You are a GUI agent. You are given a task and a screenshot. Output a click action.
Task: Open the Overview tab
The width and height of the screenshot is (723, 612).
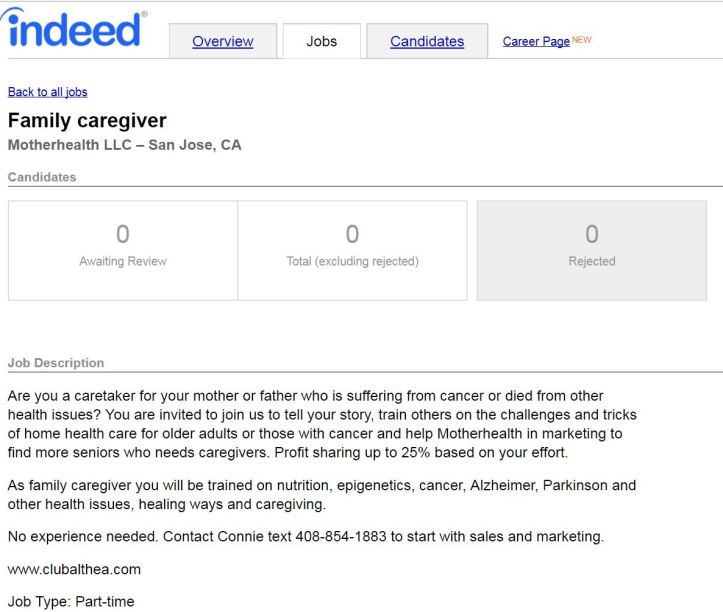(222, 41)
